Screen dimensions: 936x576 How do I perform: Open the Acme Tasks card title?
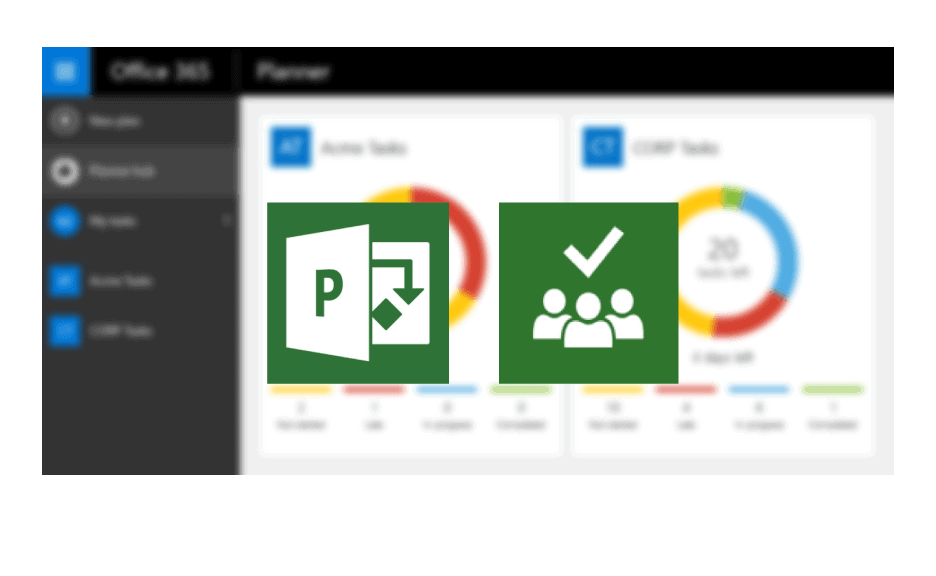click(x=364, y=148)
